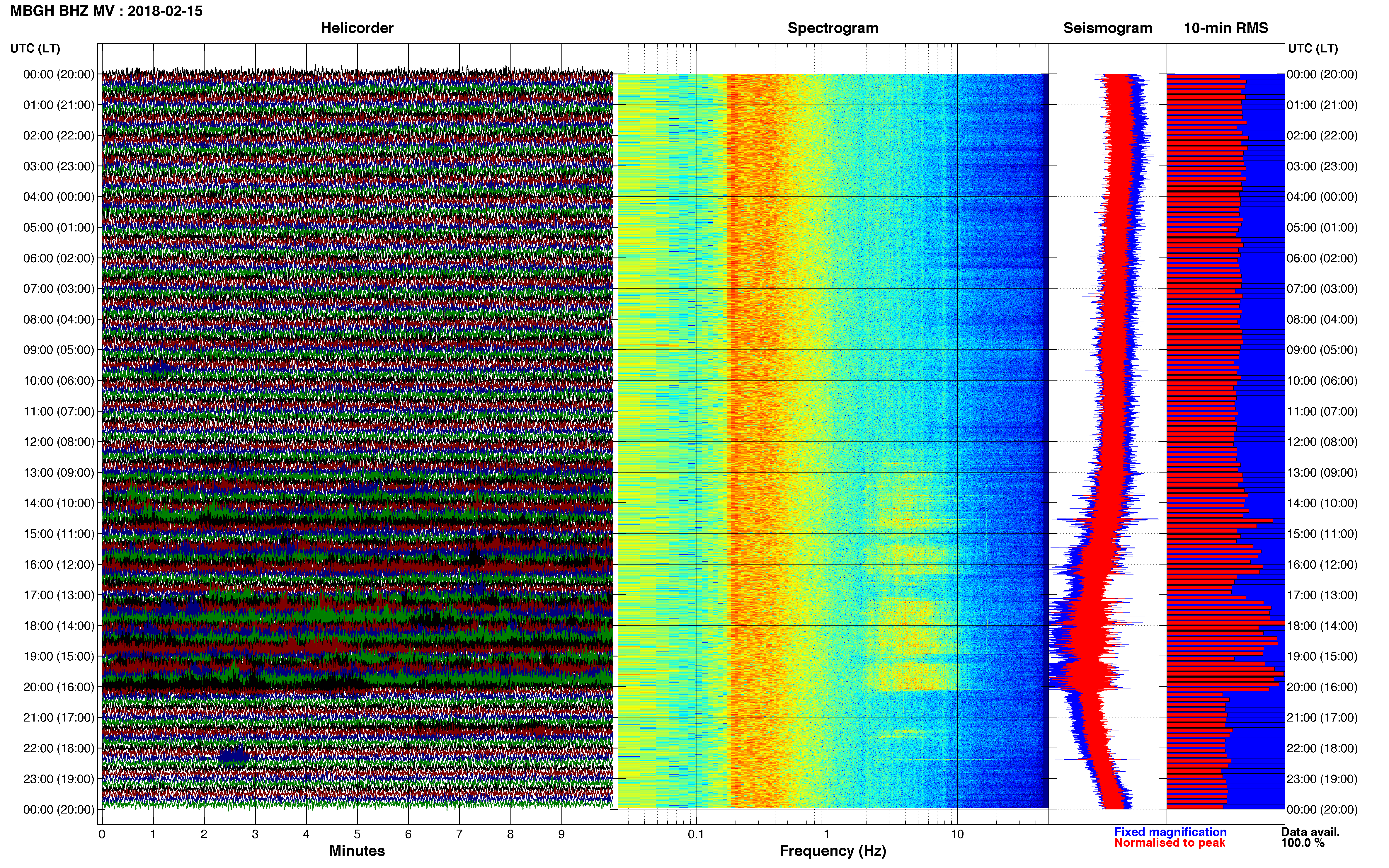This screenshot has height=868, width=1389.
Task: Click the left '13:00 (09:00)' time label
Action: click(x=59, y=473)
